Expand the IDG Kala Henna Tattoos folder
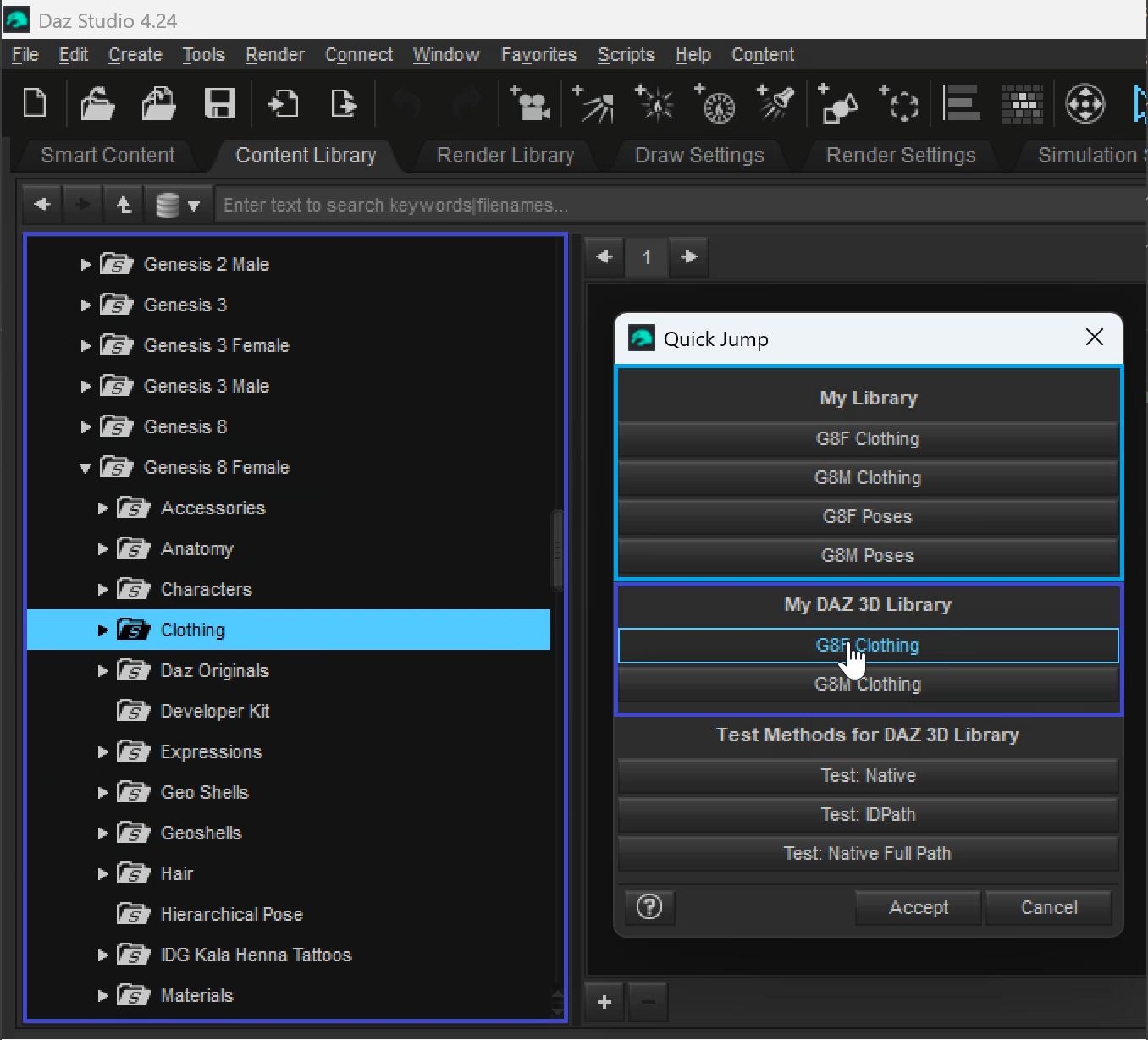1148x1040 pixels. tap(102, 955)
